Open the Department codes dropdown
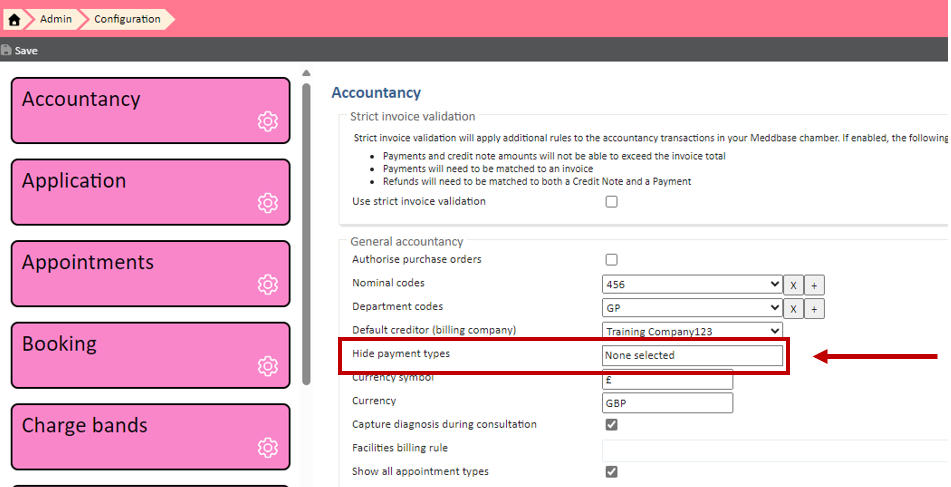 pyautogui.click(x=691, y=308)
